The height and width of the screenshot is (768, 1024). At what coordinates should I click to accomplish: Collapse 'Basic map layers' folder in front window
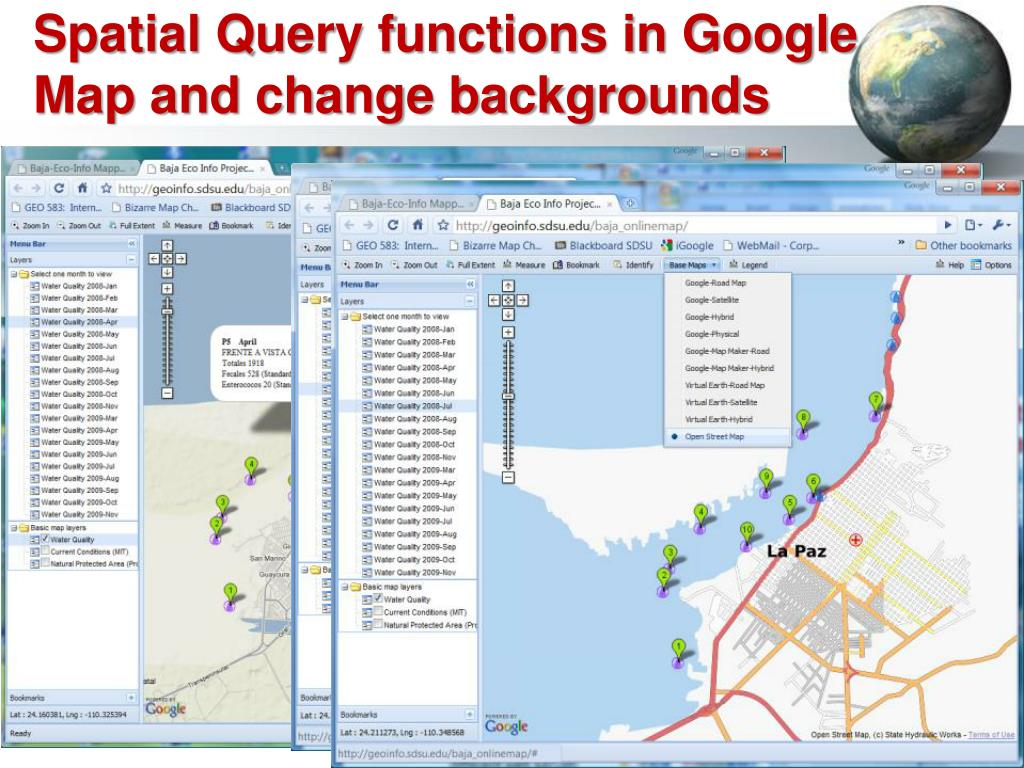coord(344,587)
